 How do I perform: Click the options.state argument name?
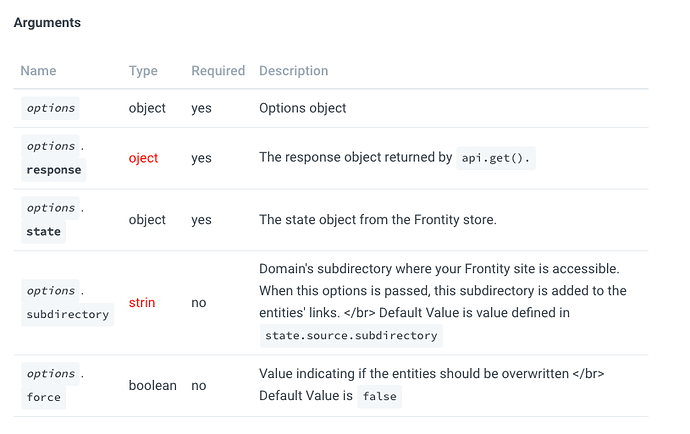coord(51,220)
